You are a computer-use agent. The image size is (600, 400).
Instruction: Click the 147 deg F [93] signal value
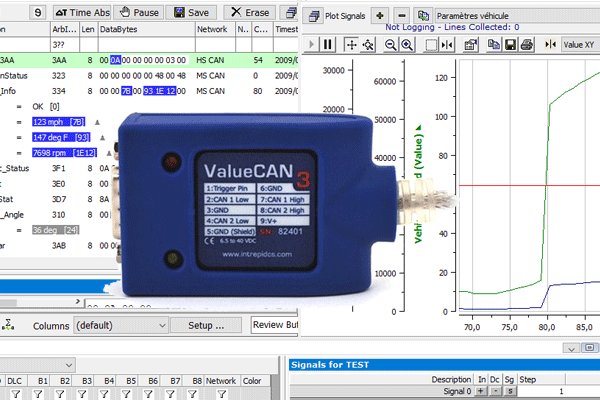pyautogui.click(x=61, y=137)
